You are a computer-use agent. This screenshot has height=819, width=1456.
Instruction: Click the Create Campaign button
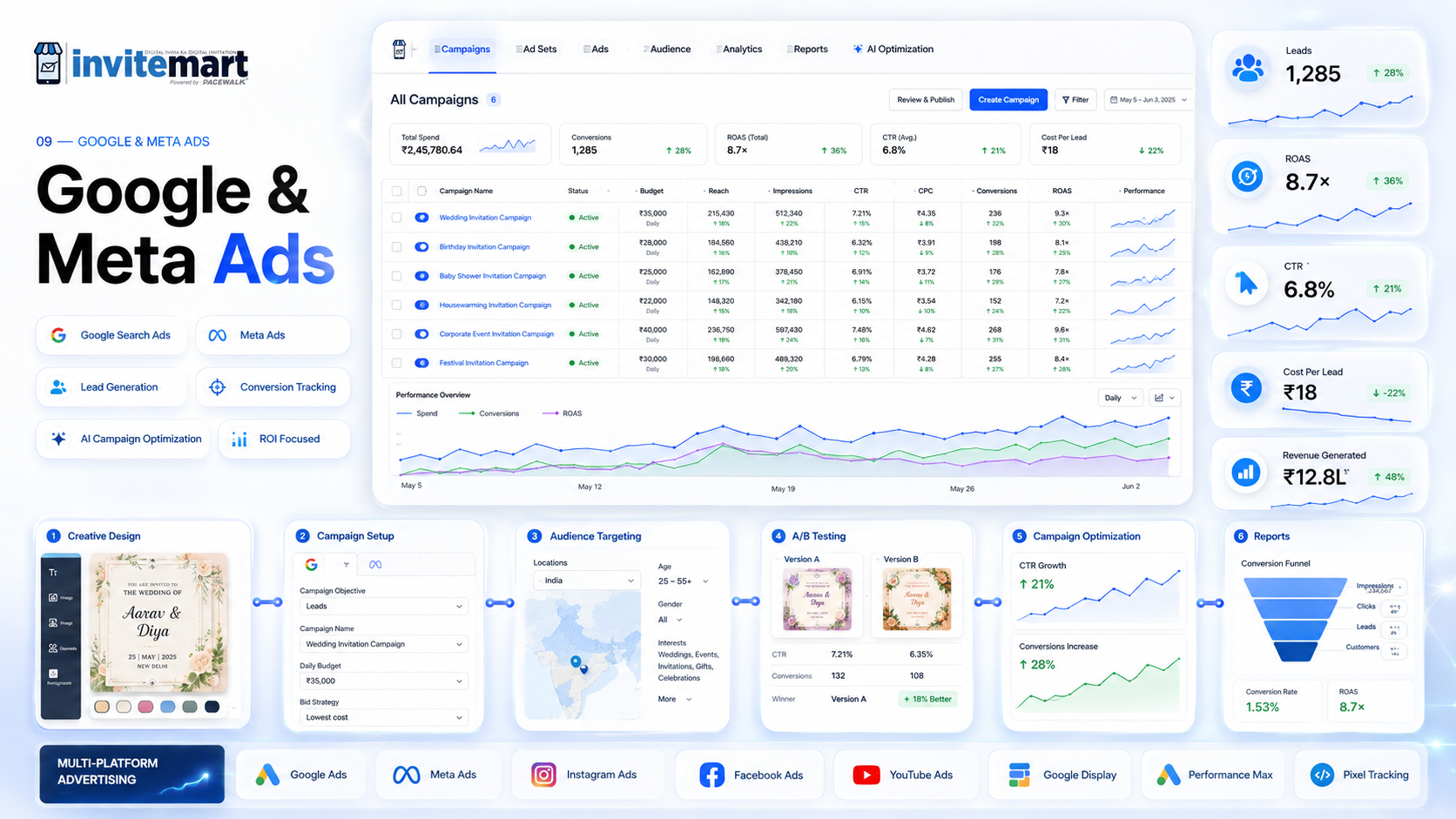click(1008, 100)
